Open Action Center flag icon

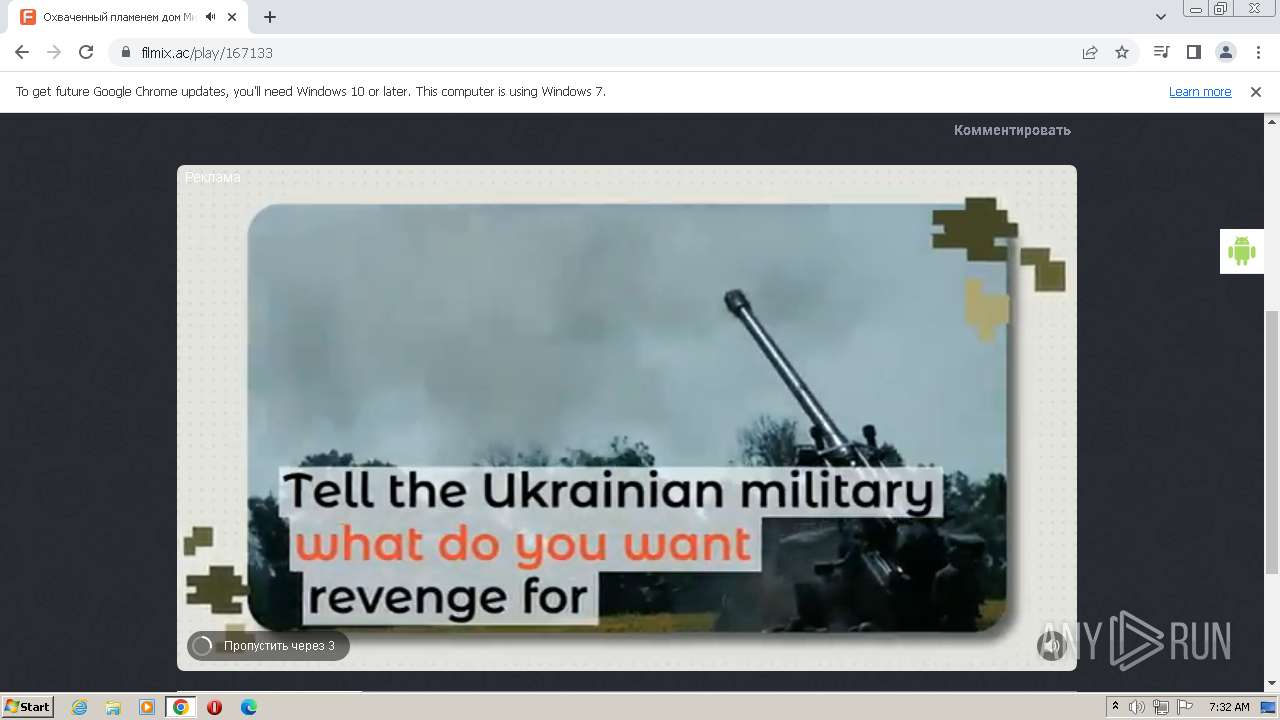click(x=1185, y=707)
